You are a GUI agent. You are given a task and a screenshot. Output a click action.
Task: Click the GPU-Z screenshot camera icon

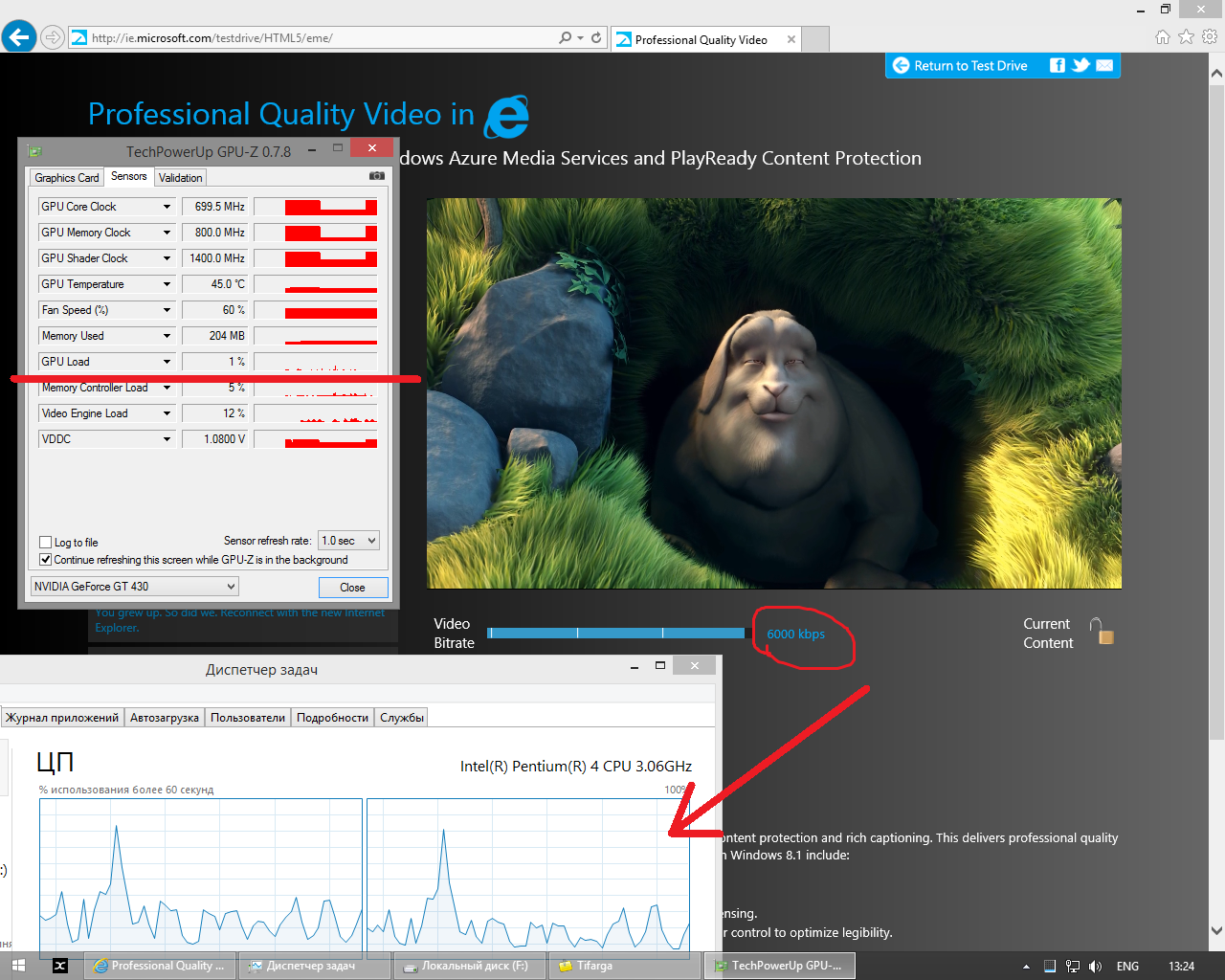point(377,176)
